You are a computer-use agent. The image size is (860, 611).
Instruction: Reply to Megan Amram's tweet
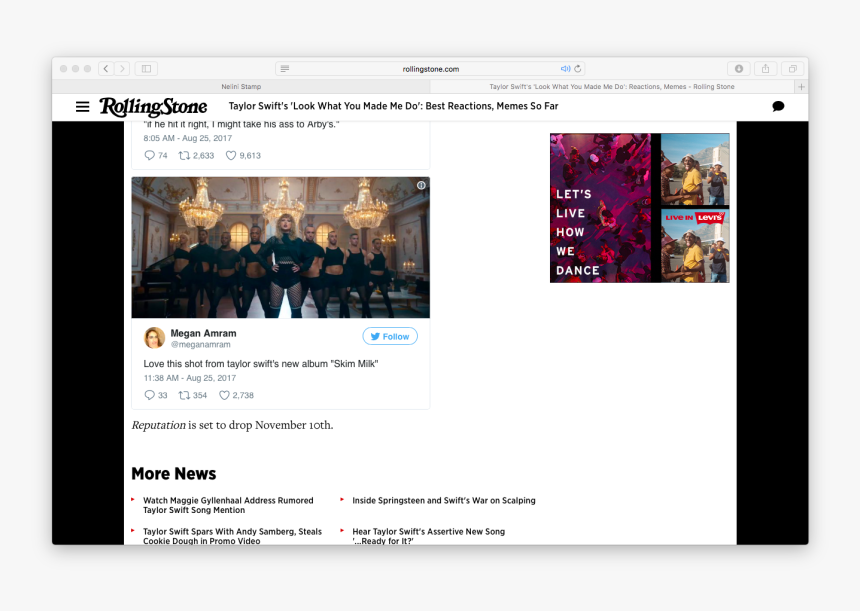pos(149,395)
